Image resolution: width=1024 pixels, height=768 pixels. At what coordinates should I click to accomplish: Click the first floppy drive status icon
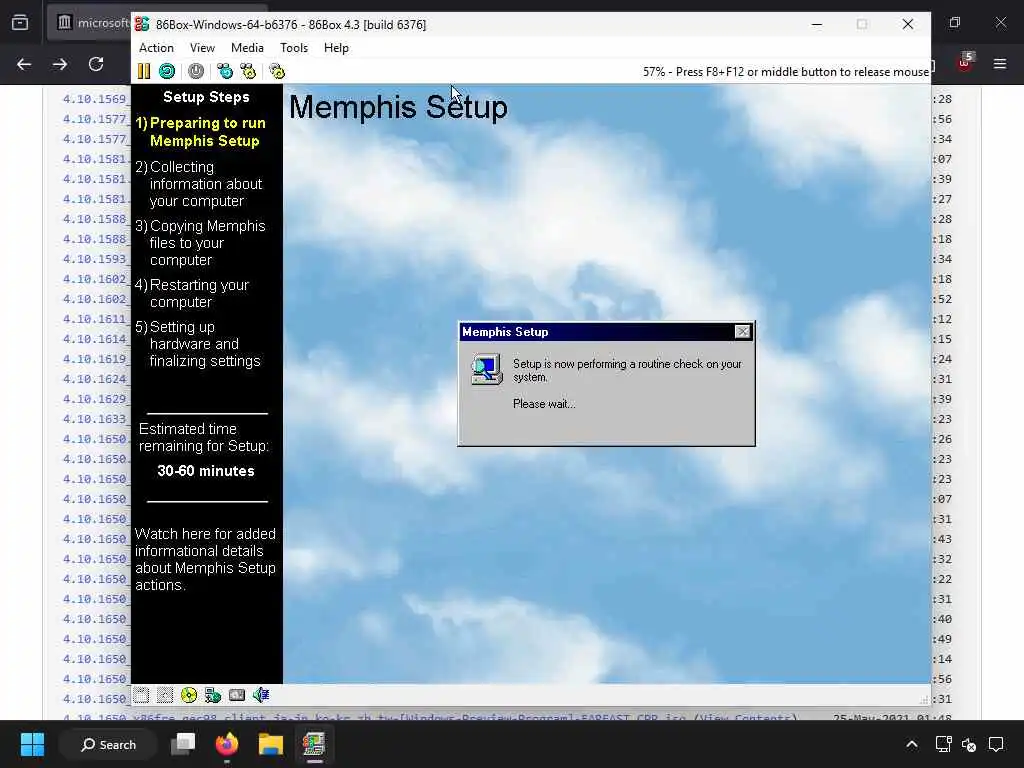tap(141, 695)
